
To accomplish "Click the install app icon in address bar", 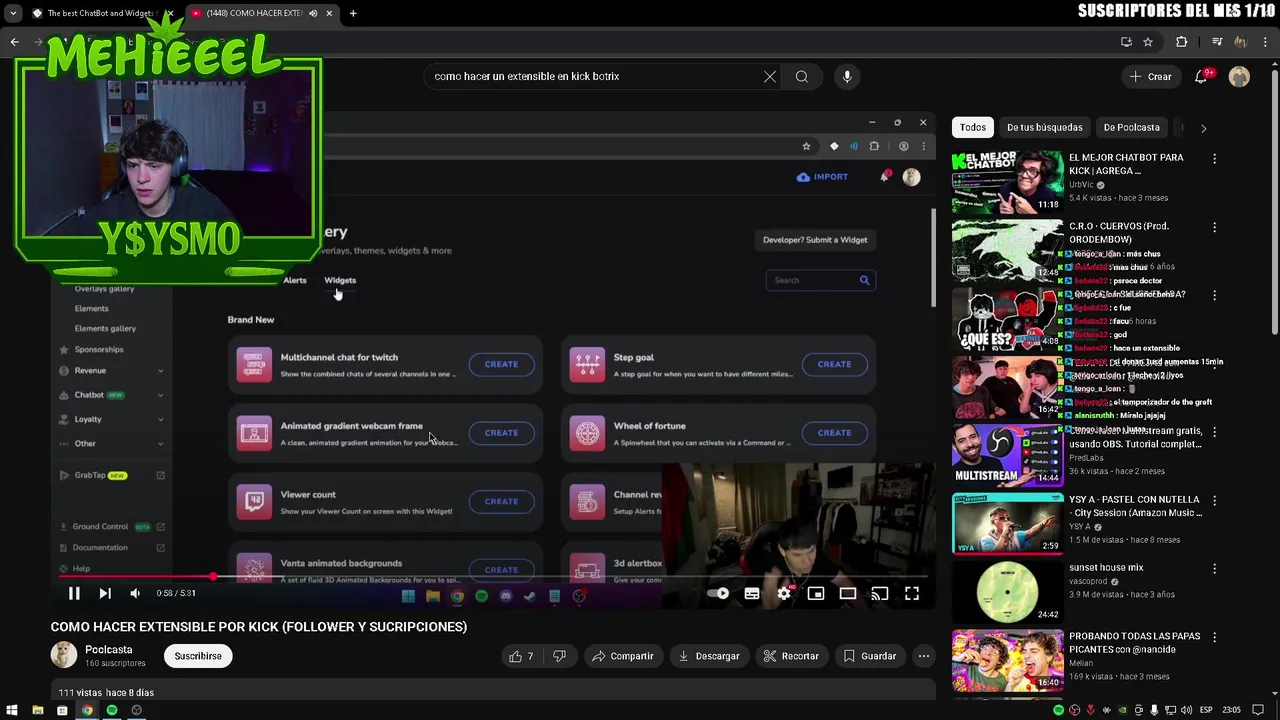I will click(1126, 42).
